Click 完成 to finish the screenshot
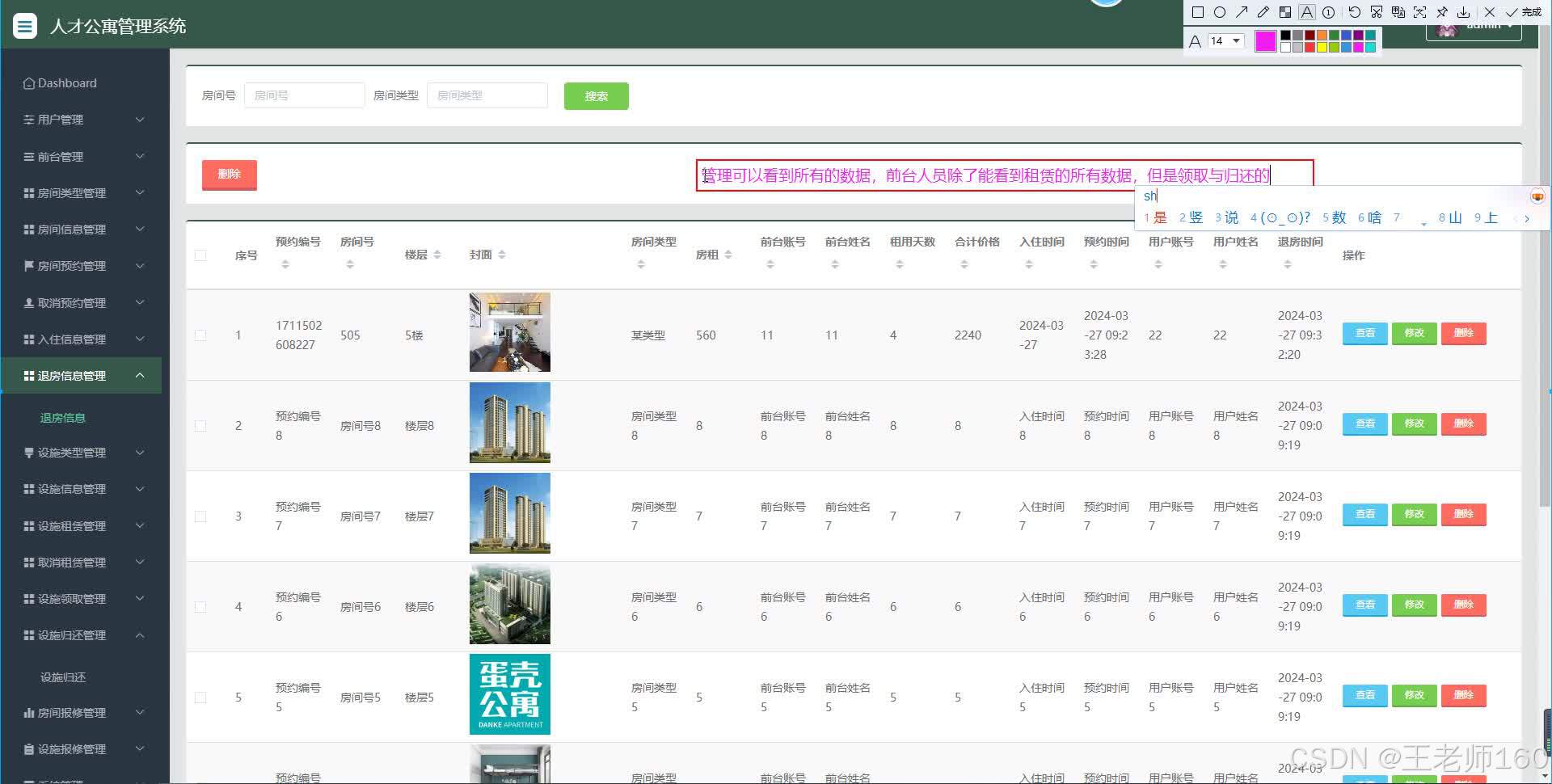Viewport: 1552px width, 784px height. (x=1524, y=12)
